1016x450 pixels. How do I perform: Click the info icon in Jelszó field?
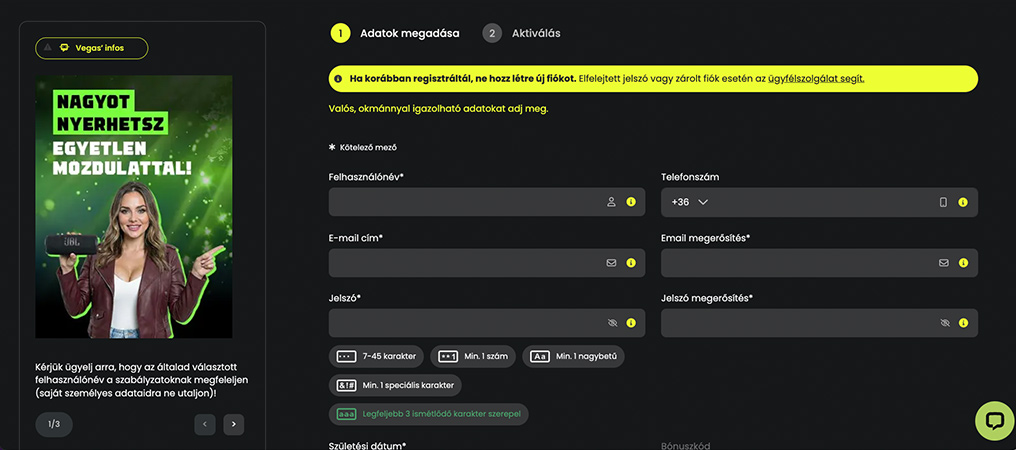[x=631, y=323]
